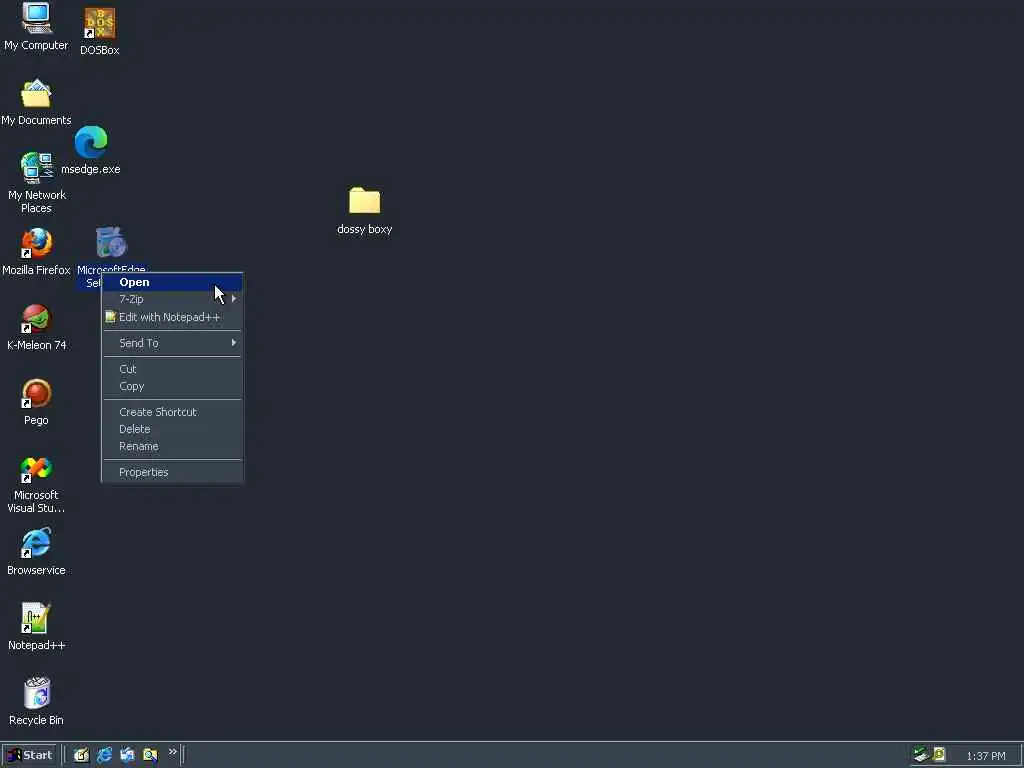Viewport: 1024px width, 768px height.
Task: Choose Edit with Notepad++ menu entry
Action: click(x=172, y=317)
